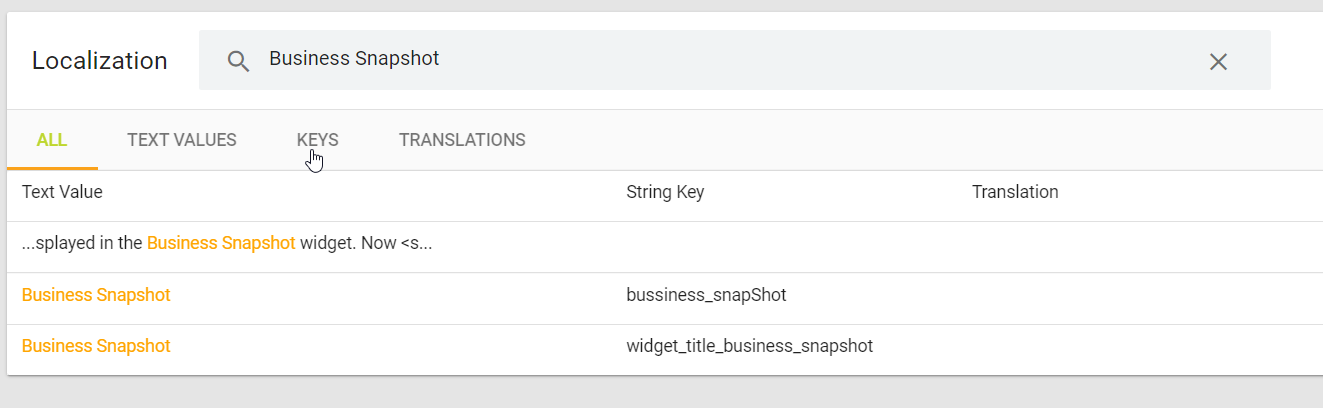Image resolution: width=1323 pixels, height=408 pixels.
Task: Focus the Business Snapshot search field
Action: [x=700, y=59]
